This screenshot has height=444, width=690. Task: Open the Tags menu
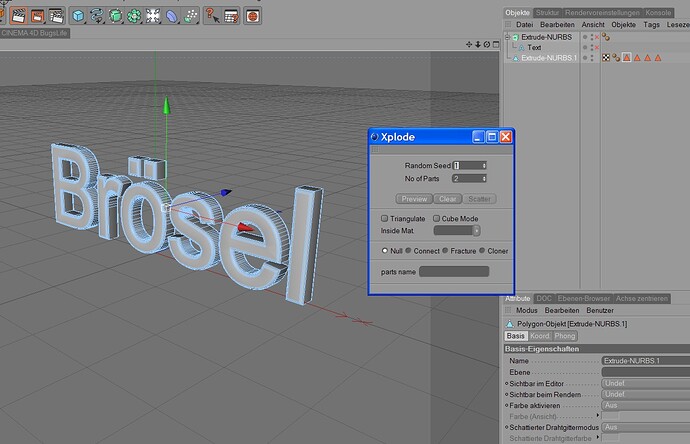click(651, 25)
